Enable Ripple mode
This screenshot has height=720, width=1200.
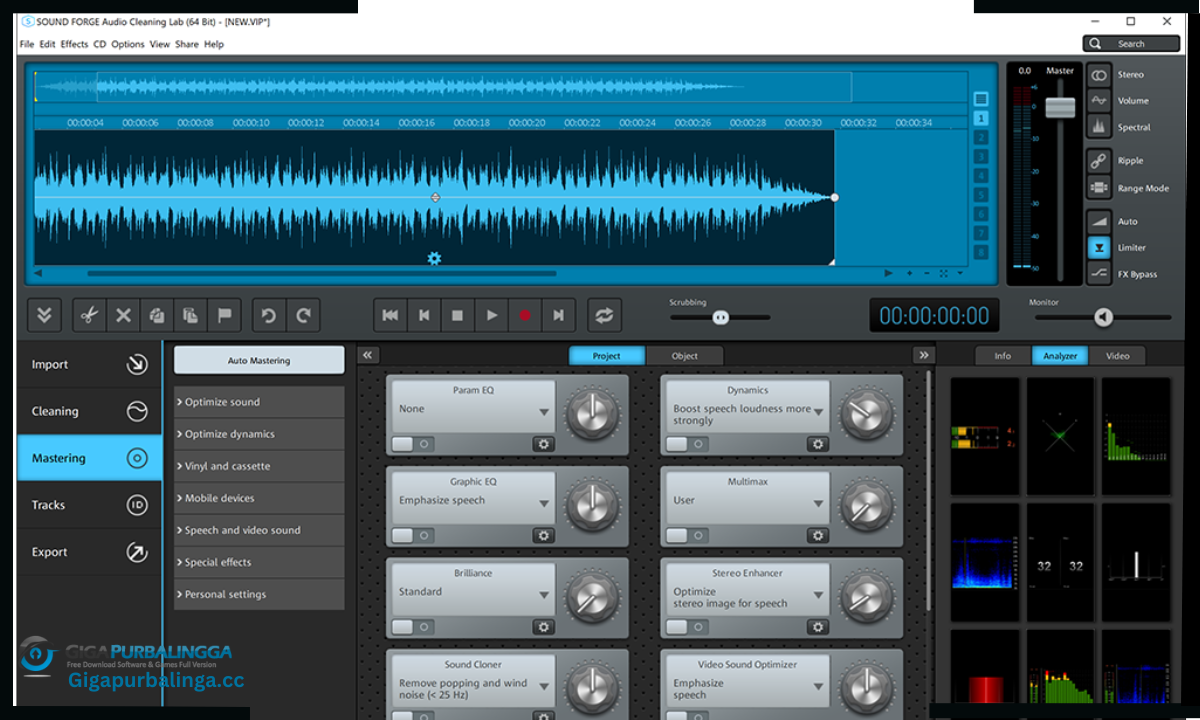coord(1099,161)
